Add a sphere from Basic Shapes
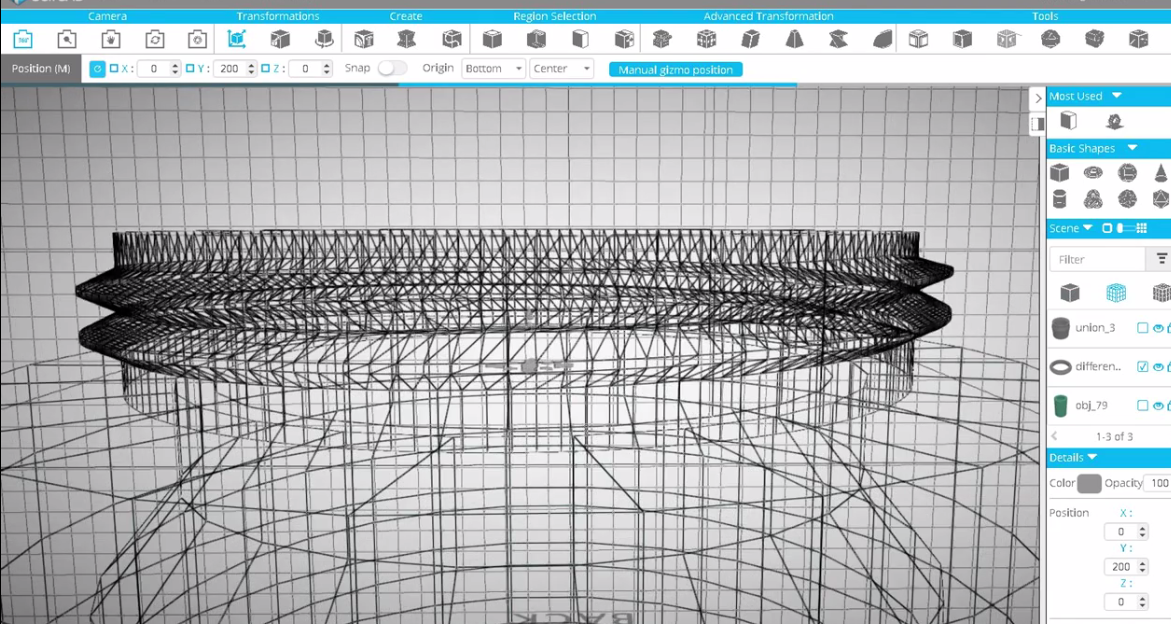 [1127, 173]
